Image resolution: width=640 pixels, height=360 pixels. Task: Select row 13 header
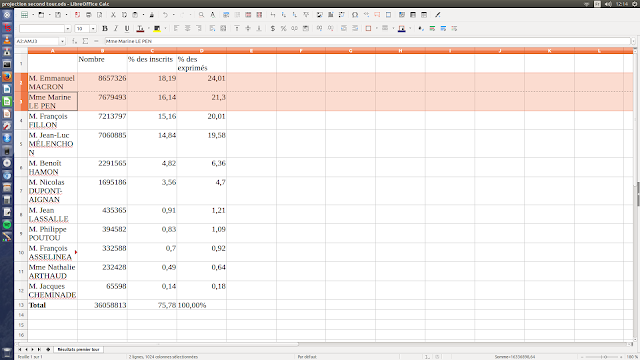pyautogui.click(x=21, y=305)
